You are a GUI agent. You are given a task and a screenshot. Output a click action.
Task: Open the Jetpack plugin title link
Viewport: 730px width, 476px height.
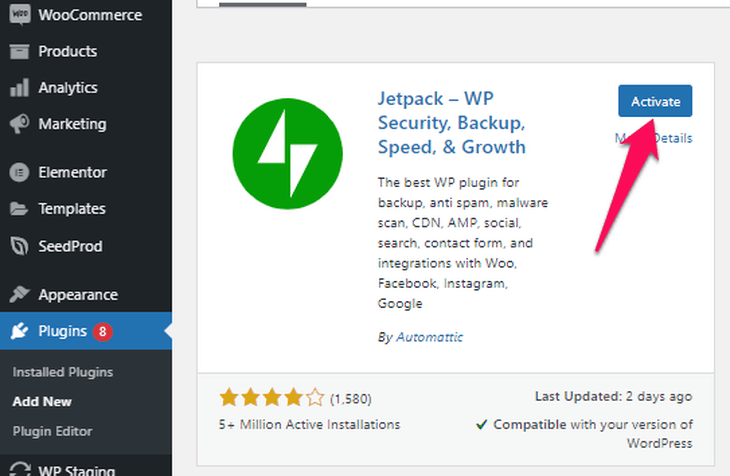[451, 124]
